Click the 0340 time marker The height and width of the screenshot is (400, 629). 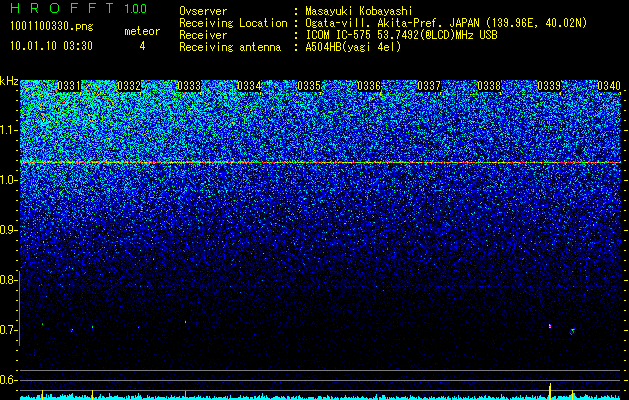pyautogui.click(x=609, y=86)
